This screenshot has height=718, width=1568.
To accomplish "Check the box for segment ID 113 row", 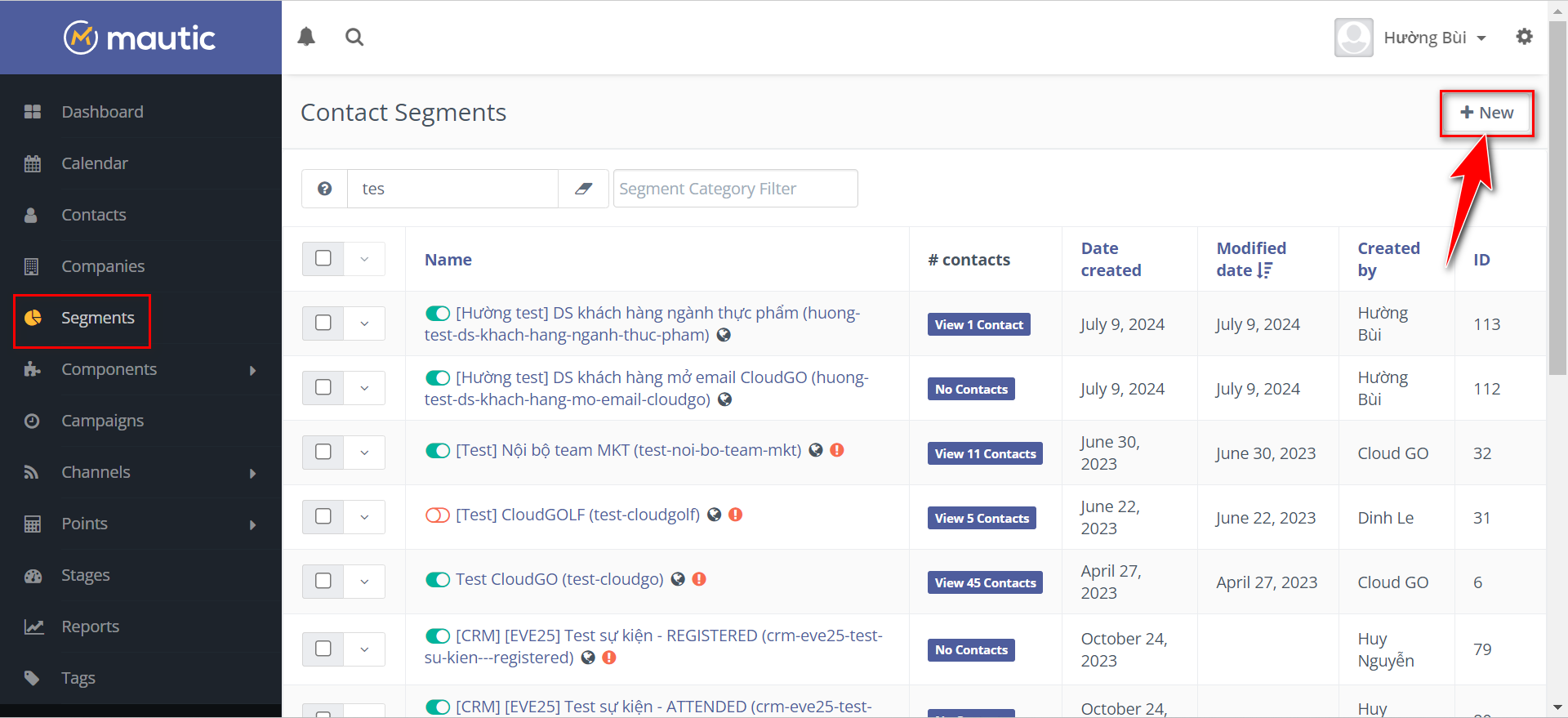I will click(x=323, y=323).
